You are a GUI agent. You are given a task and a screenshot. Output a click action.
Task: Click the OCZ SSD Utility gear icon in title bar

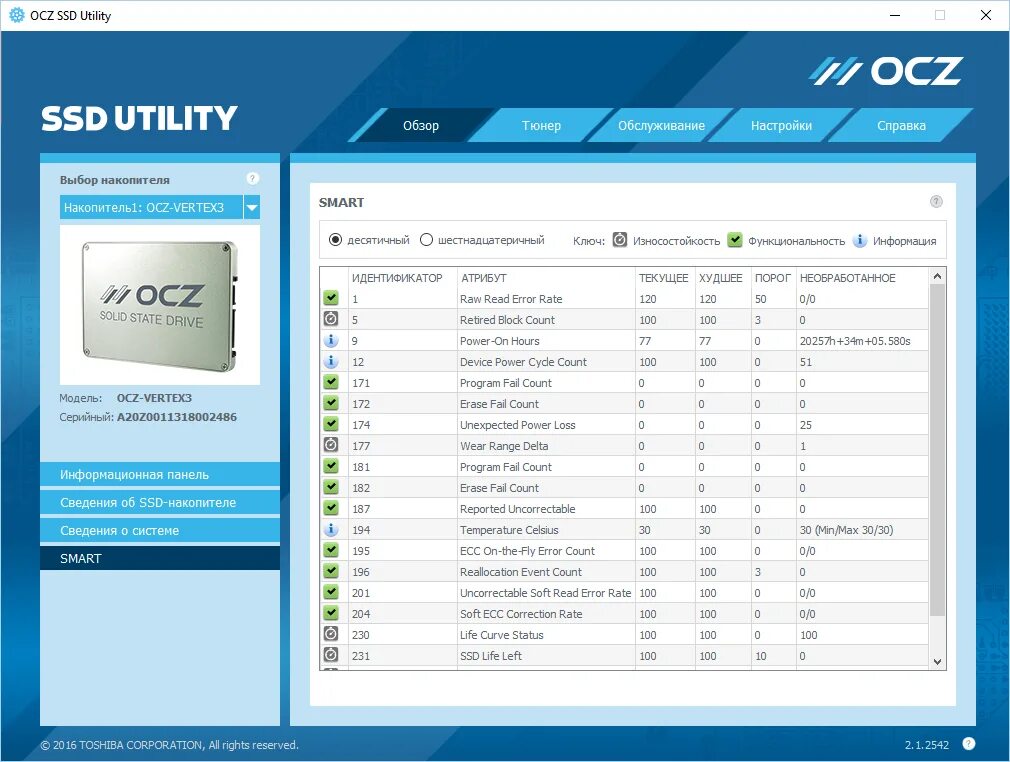(17, 15)
